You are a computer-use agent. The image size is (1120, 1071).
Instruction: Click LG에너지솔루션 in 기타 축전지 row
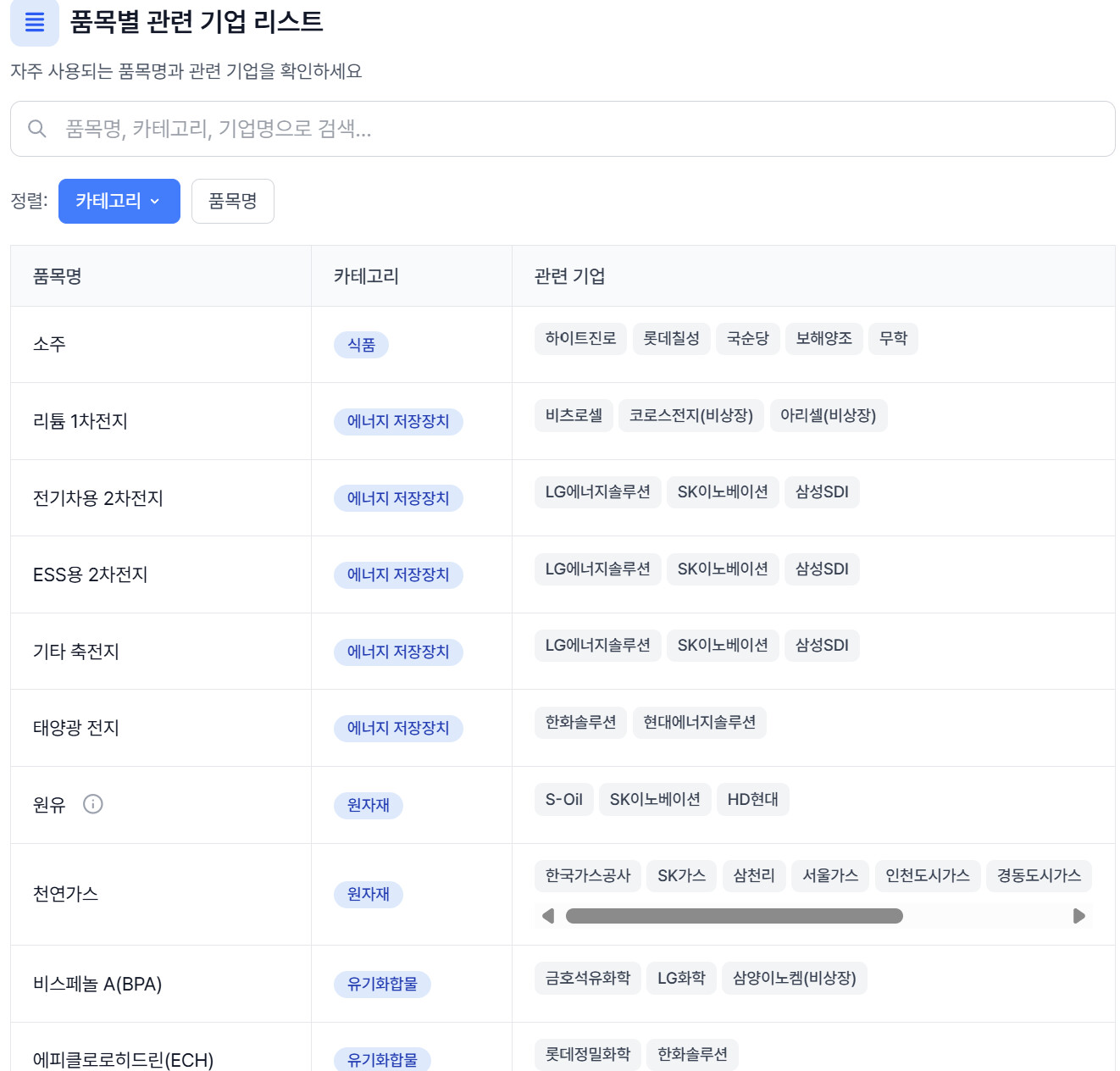(x=598, y=646)
